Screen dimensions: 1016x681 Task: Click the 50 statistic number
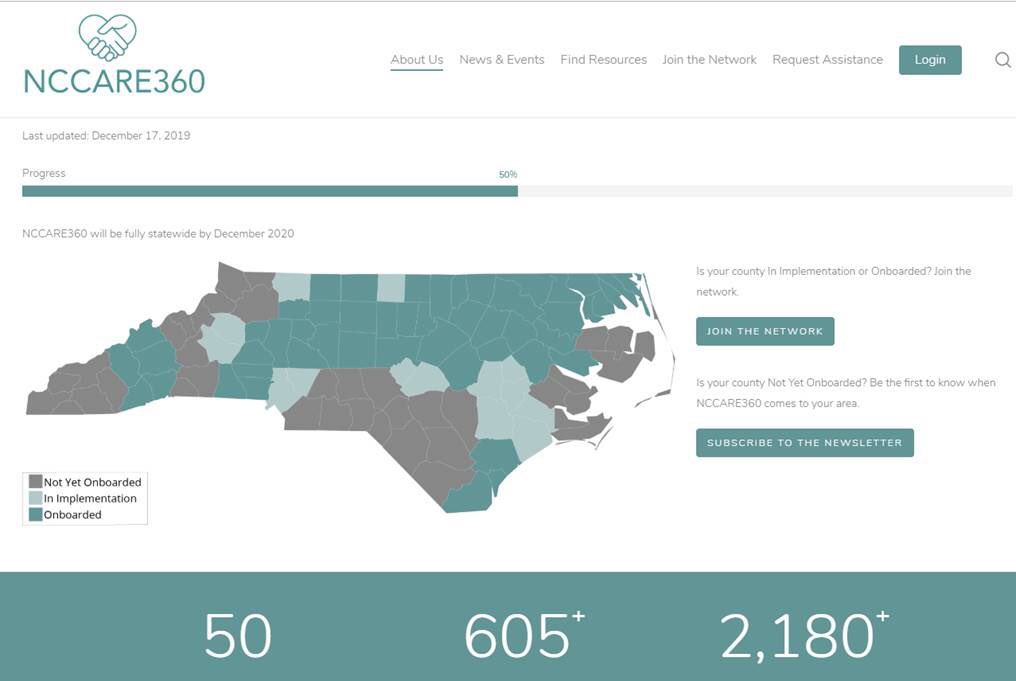coord(237,636)
